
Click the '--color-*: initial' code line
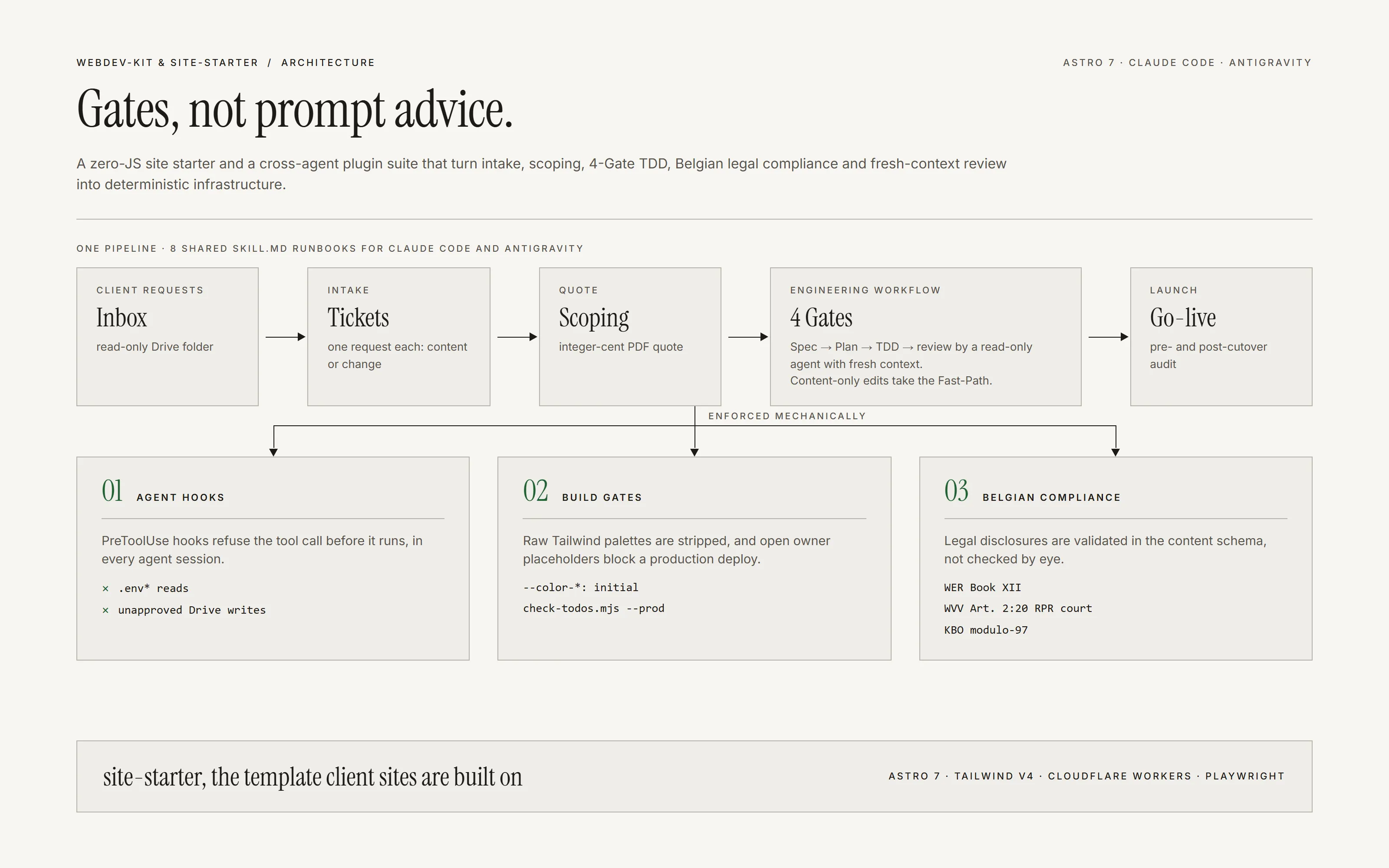pyautogui.click(x=580, y=588)
